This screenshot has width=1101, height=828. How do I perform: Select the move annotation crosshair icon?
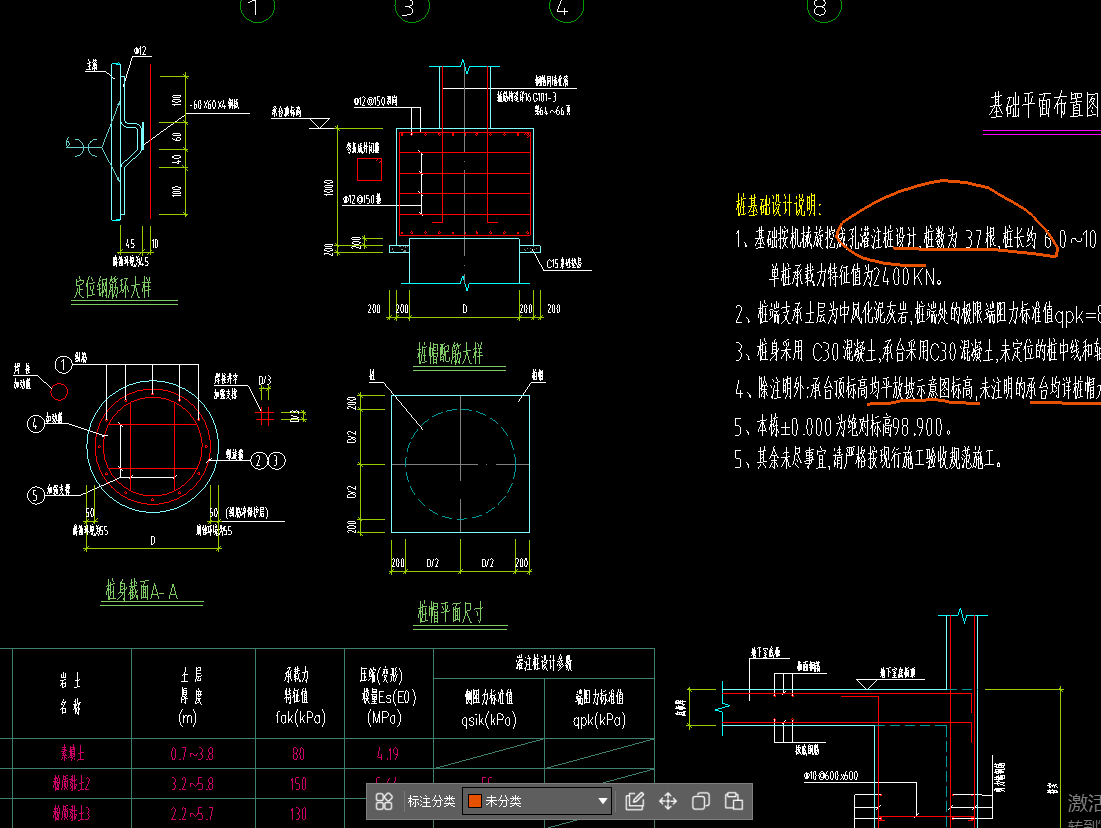(x=668, y=801)
